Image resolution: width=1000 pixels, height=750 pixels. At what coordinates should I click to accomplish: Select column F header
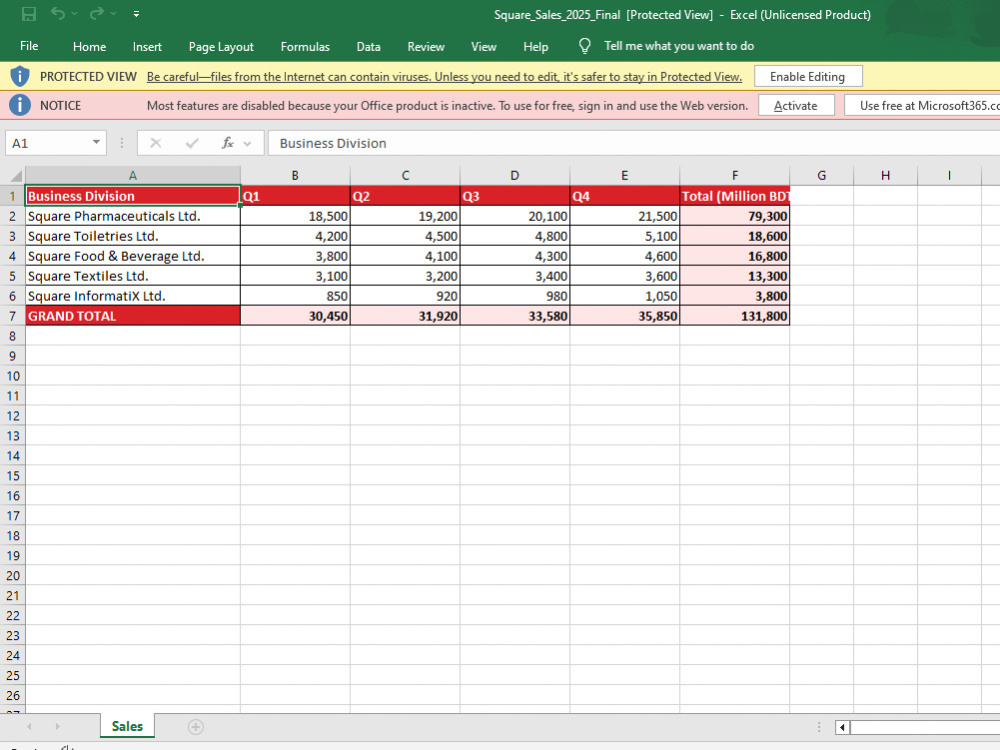735,175
